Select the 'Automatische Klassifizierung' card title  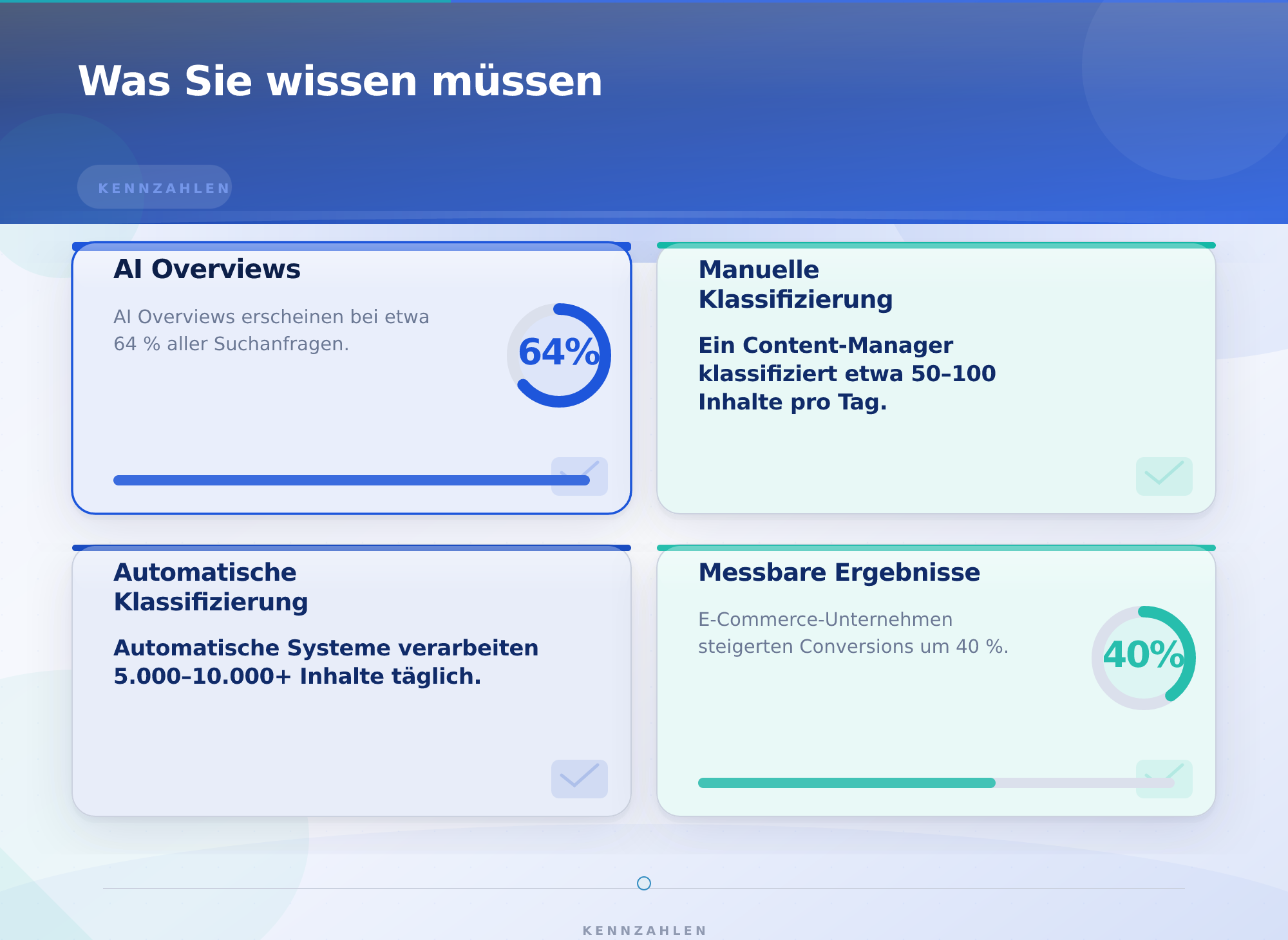coord(211,587)
